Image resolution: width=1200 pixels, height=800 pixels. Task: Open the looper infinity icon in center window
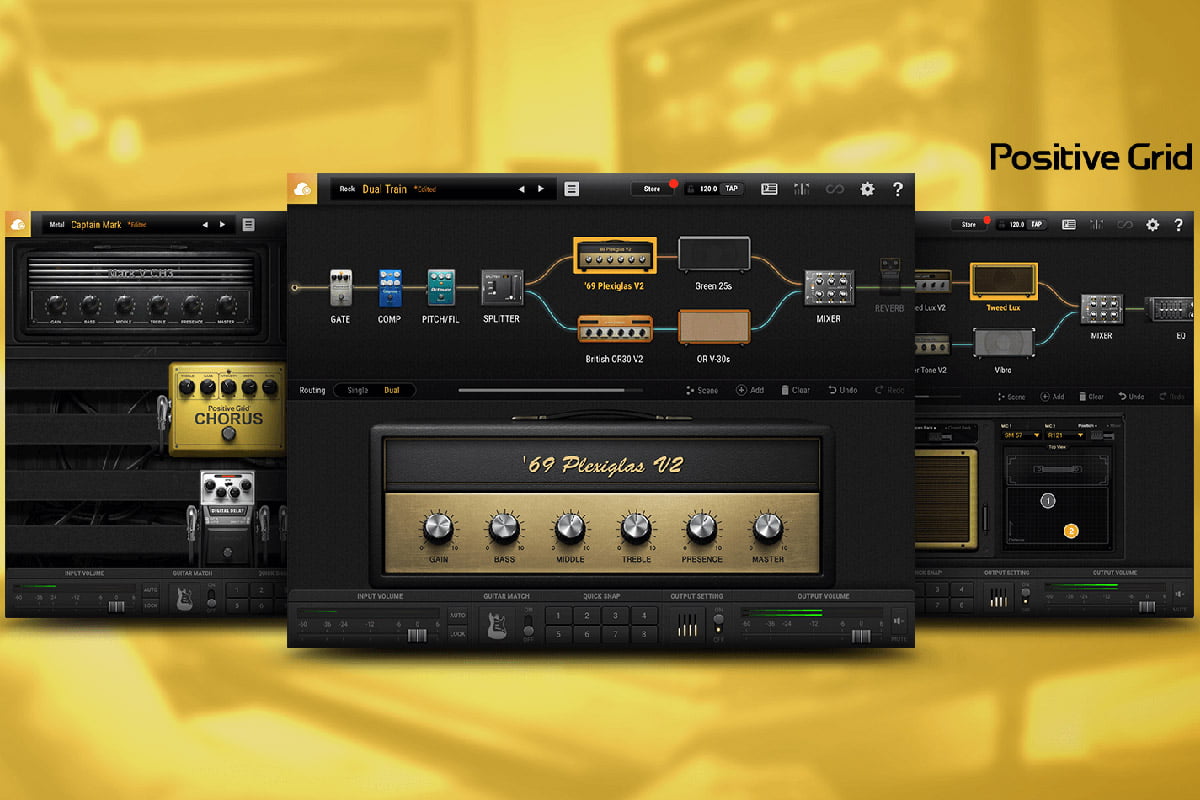click(x=834, y=188)
